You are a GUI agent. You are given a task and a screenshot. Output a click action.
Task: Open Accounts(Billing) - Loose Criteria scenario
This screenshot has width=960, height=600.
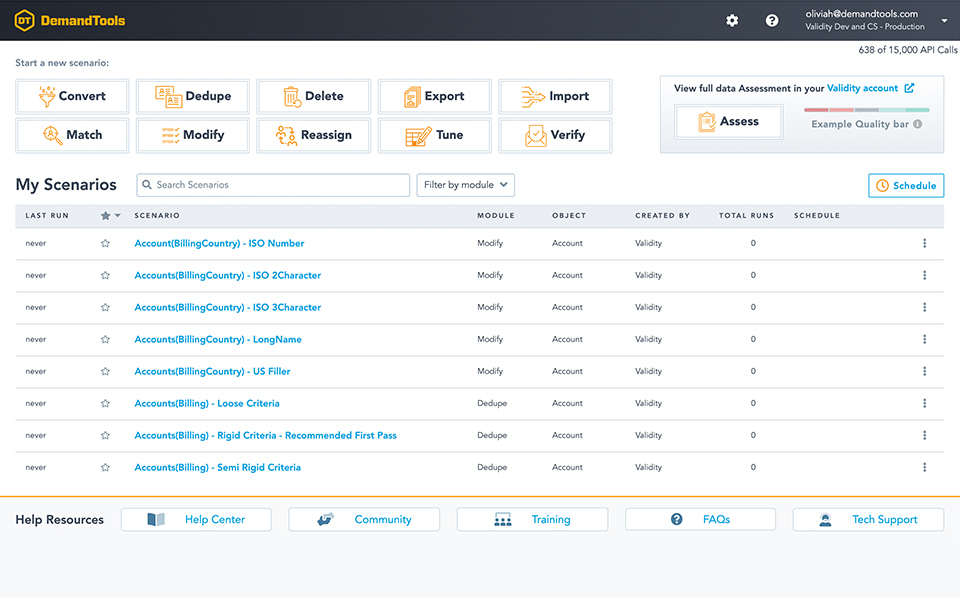tap(207, 403)
